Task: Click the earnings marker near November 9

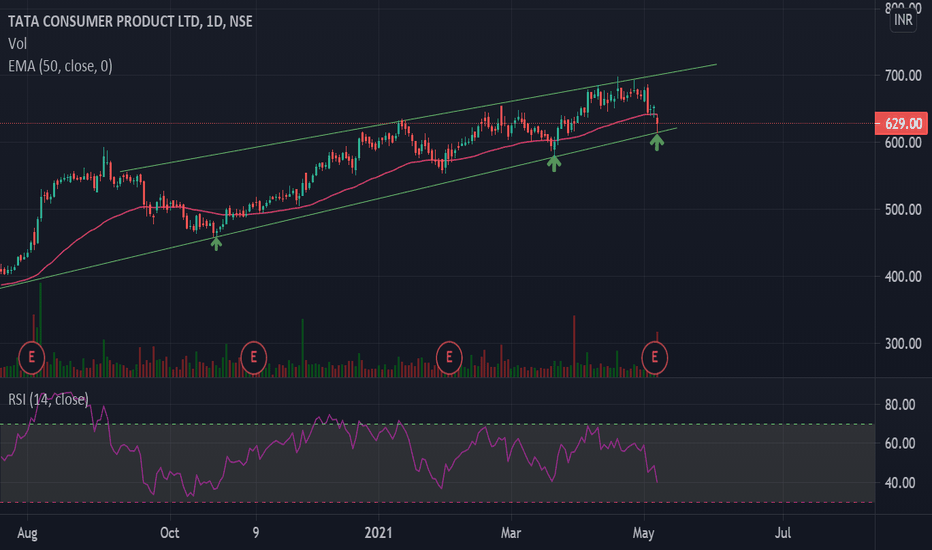Action: [x=254, y=357]
